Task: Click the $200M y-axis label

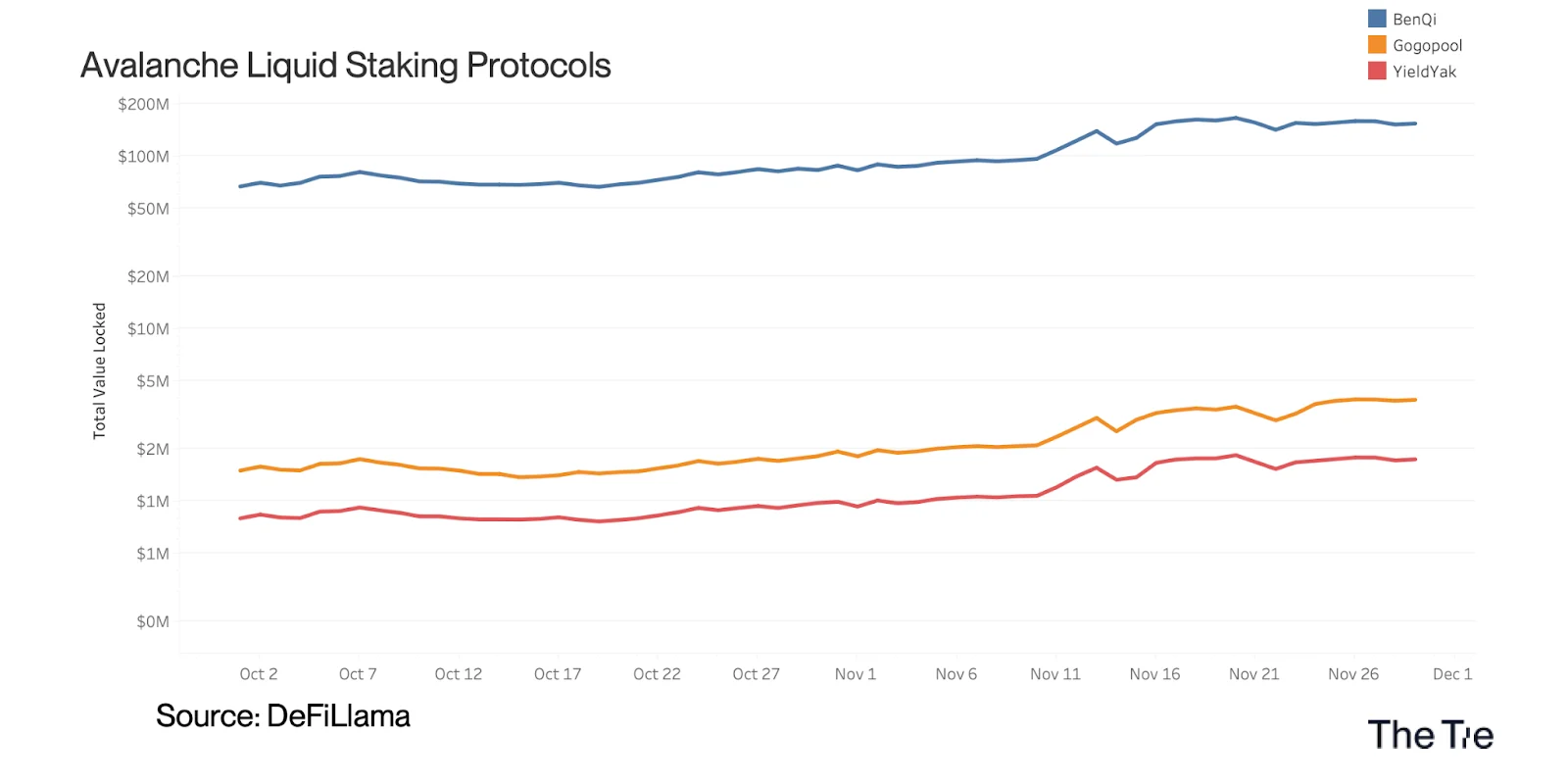Action: (143, 104)
